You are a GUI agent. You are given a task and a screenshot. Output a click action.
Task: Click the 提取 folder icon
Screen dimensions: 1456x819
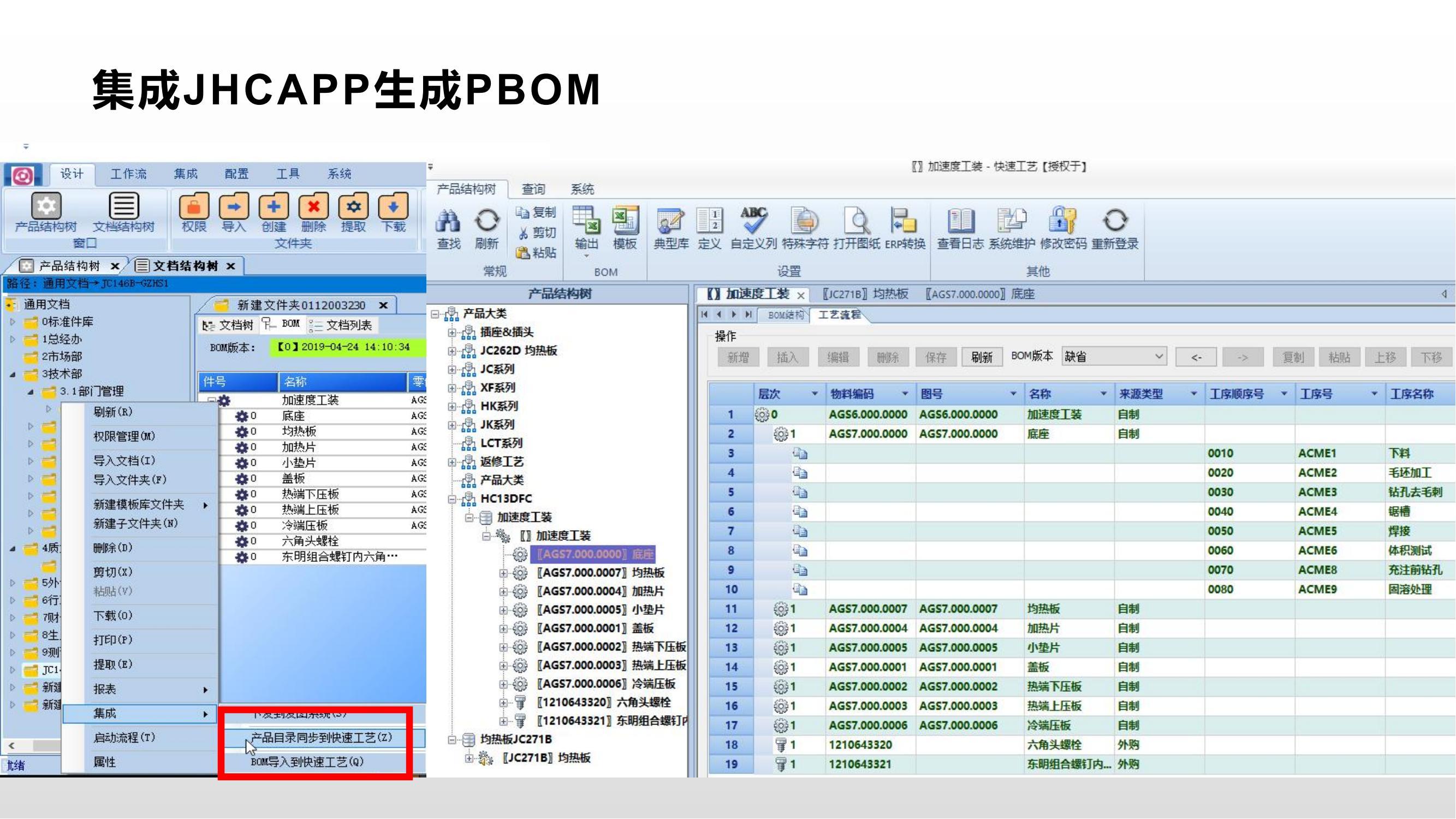[x=353, y=212]
